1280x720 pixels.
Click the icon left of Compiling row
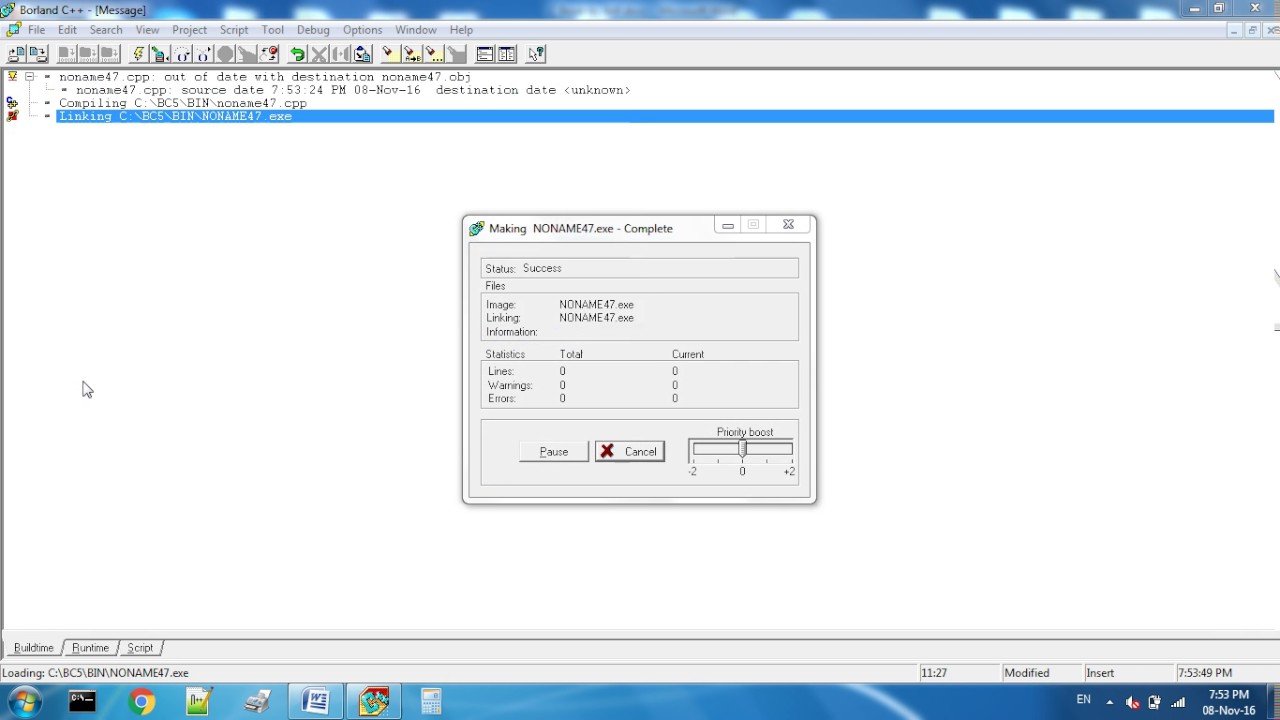point(12,103)
